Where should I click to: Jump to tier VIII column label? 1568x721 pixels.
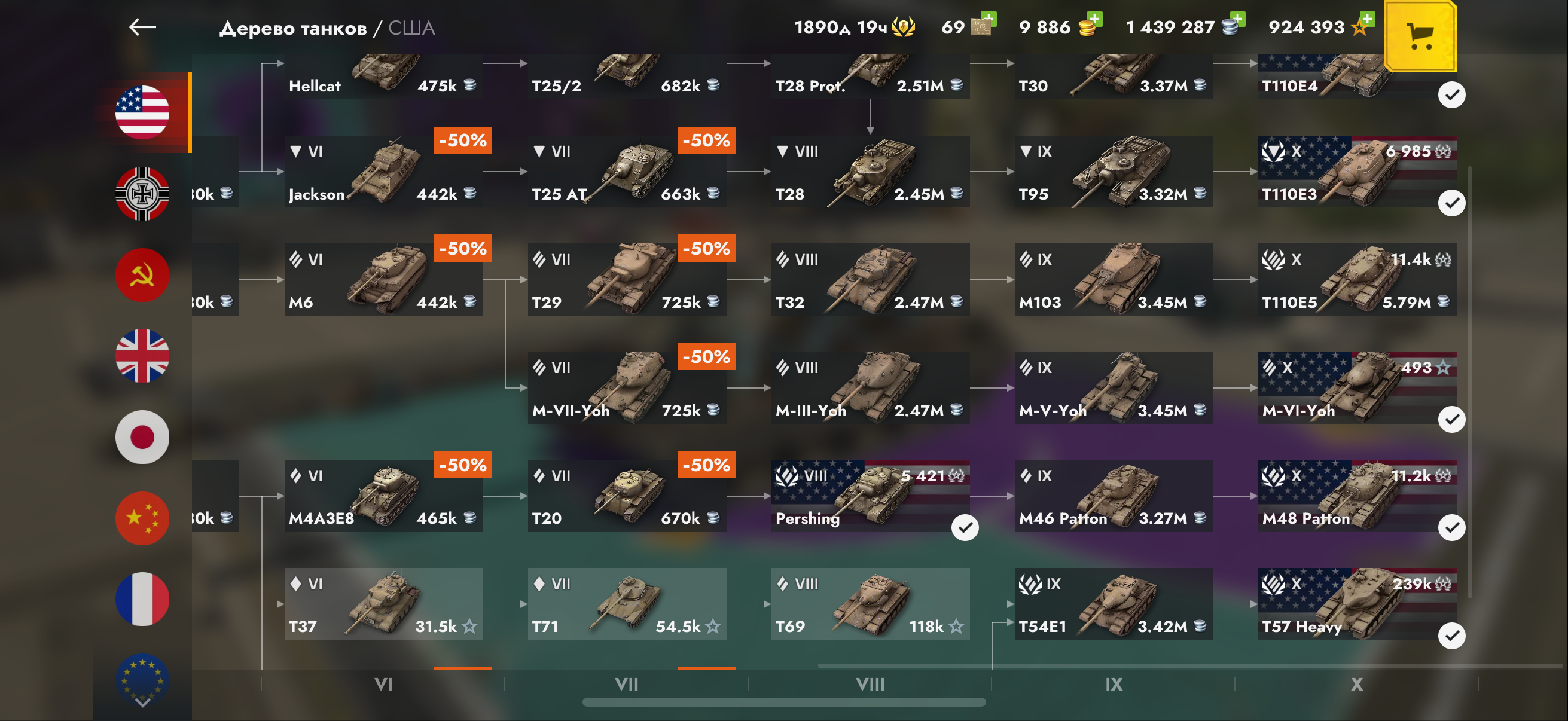click(870, 685)
